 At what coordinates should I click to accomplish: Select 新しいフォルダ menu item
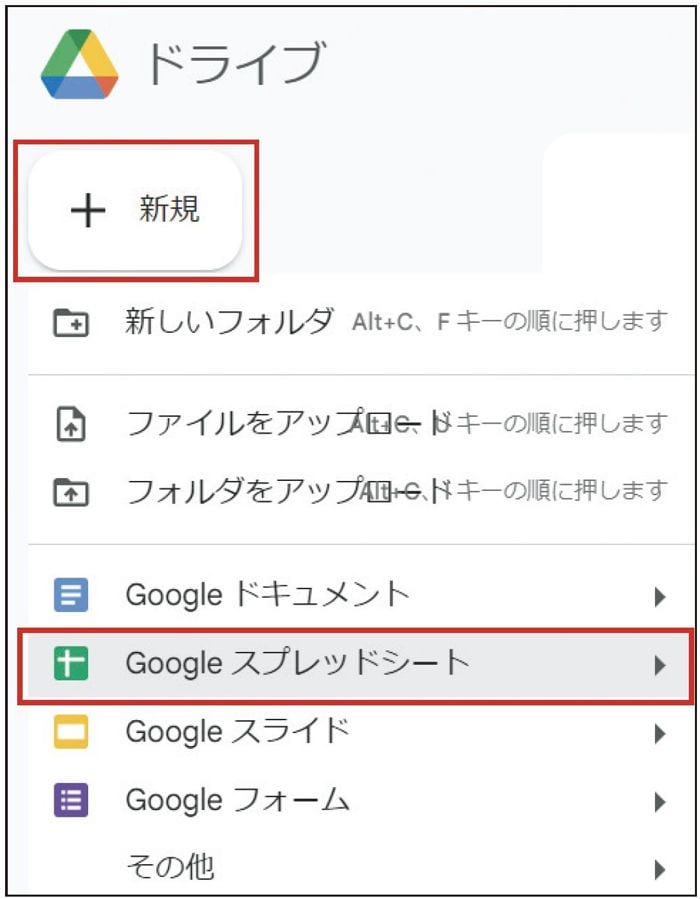(x=229, y=321)
